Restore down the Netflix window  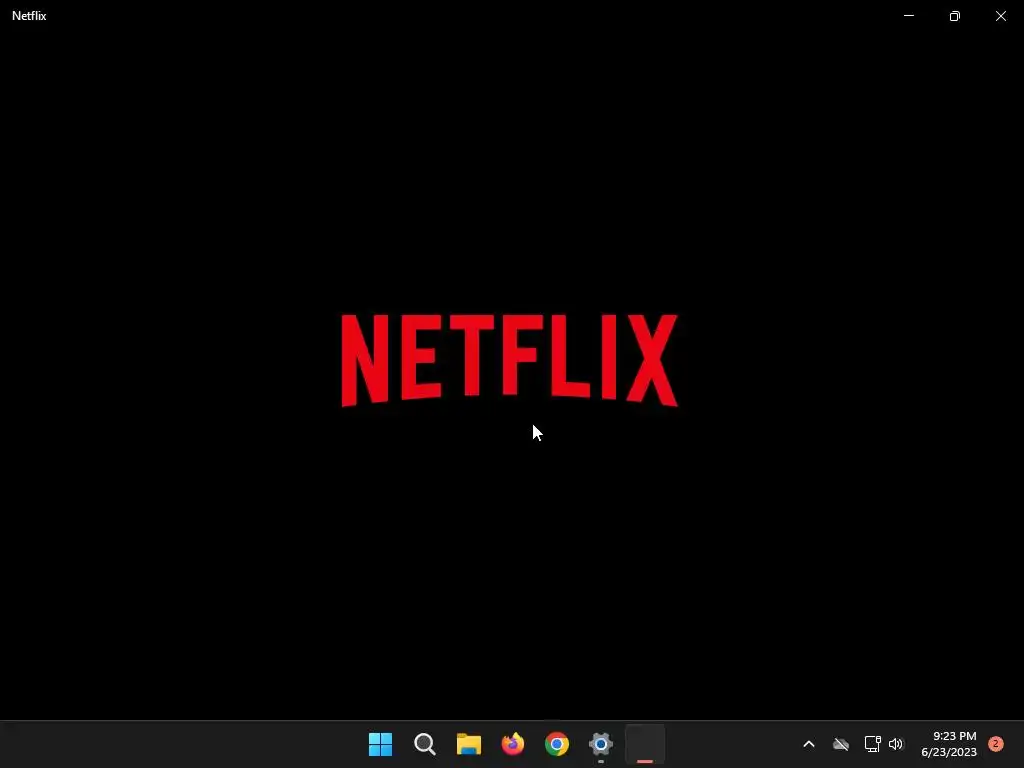coord(955,16)
